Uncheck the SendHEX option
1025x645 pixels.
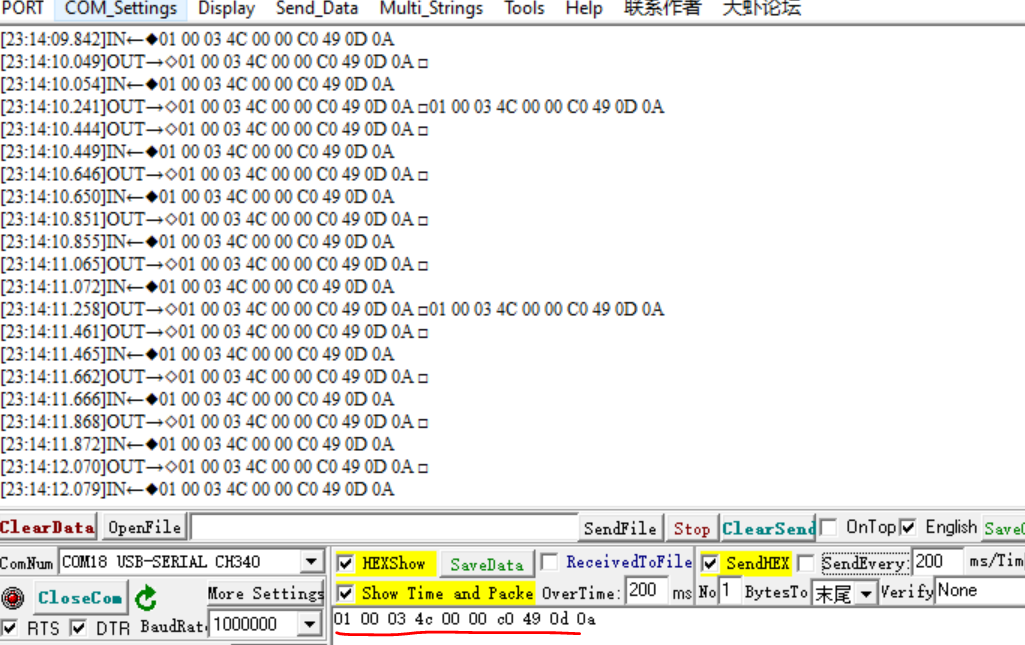tap(710, 563)
